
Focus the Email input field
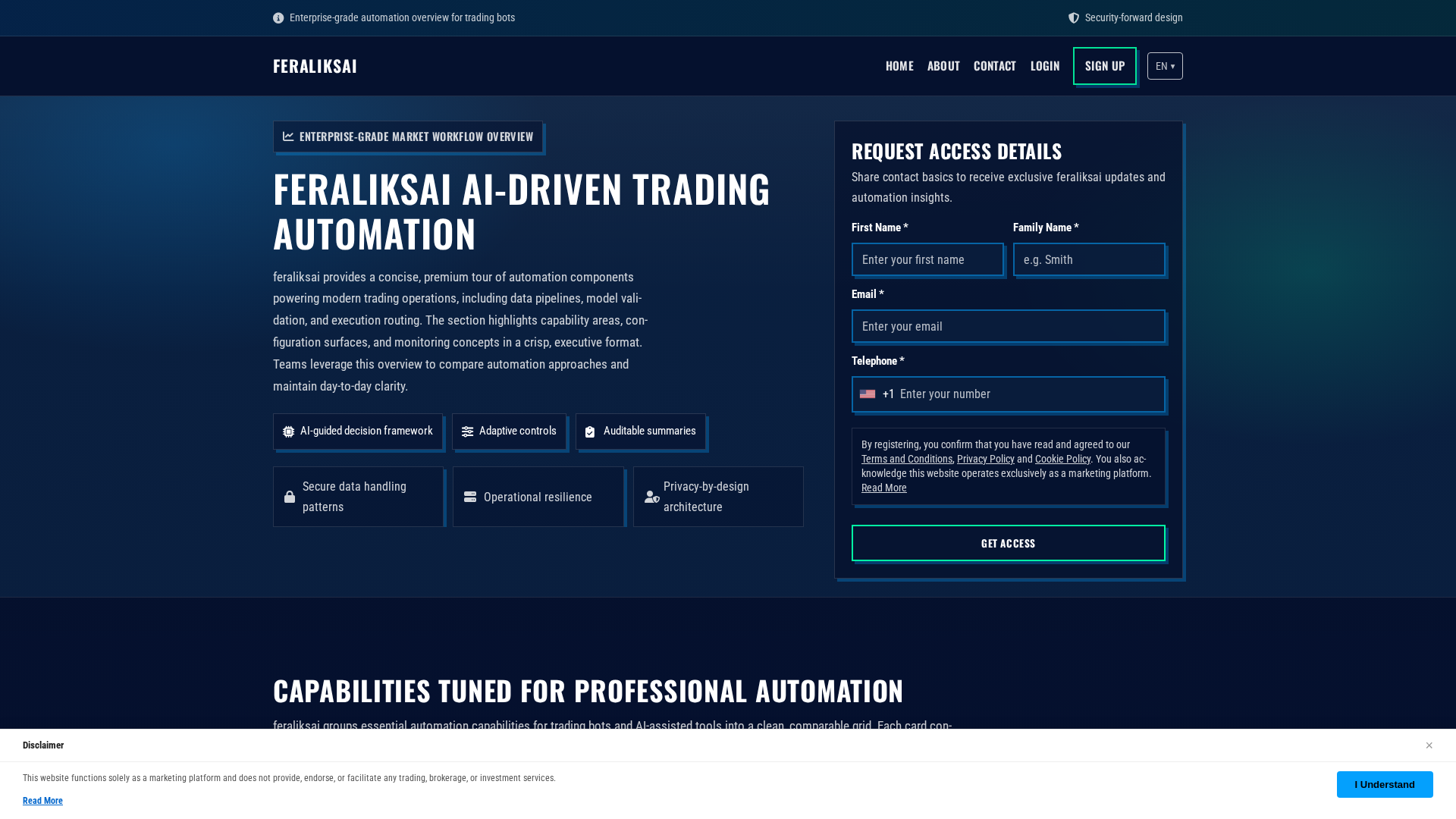[1008, 326]
